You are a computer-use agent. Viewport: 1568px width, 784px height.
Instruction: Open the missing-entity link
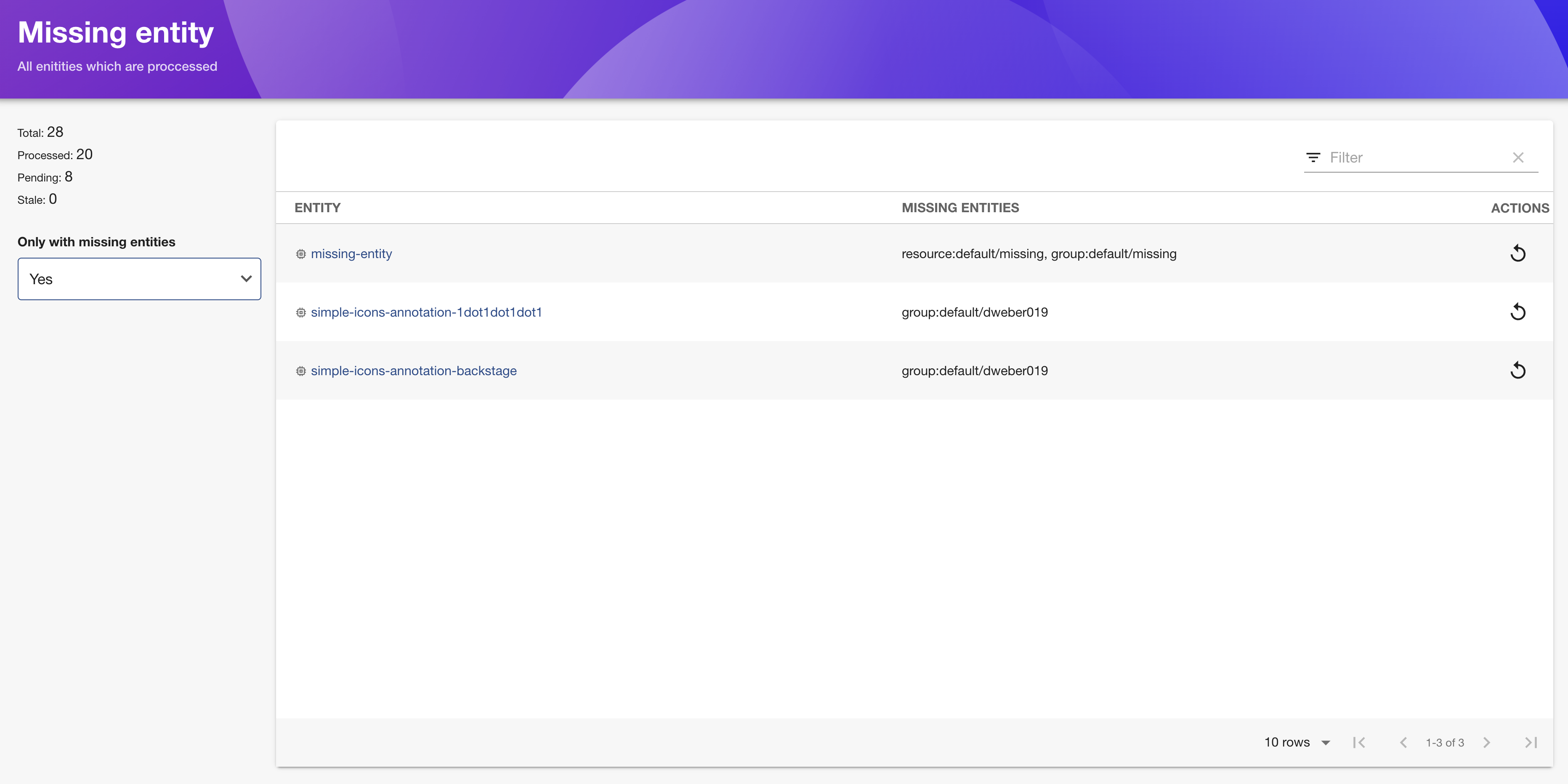[x=351, y=254]
